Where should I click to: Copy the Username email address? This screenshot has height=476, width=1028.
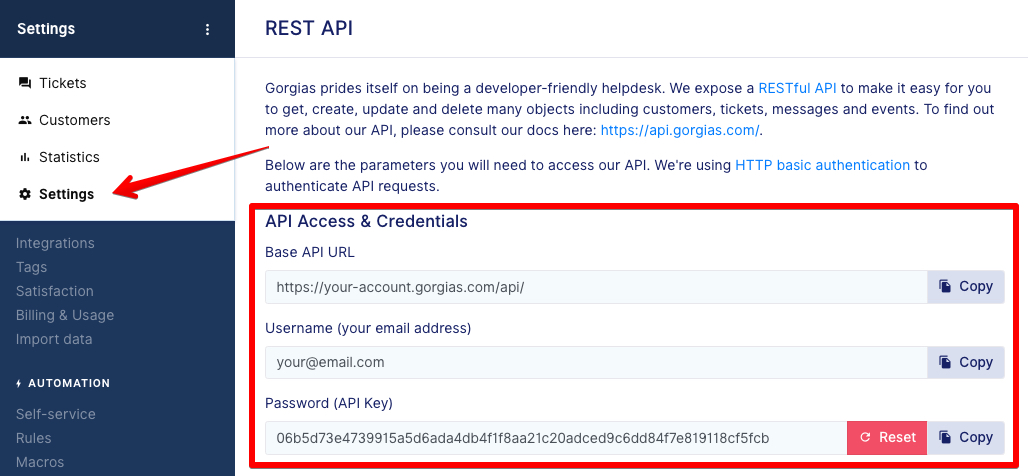click(966, 363)
